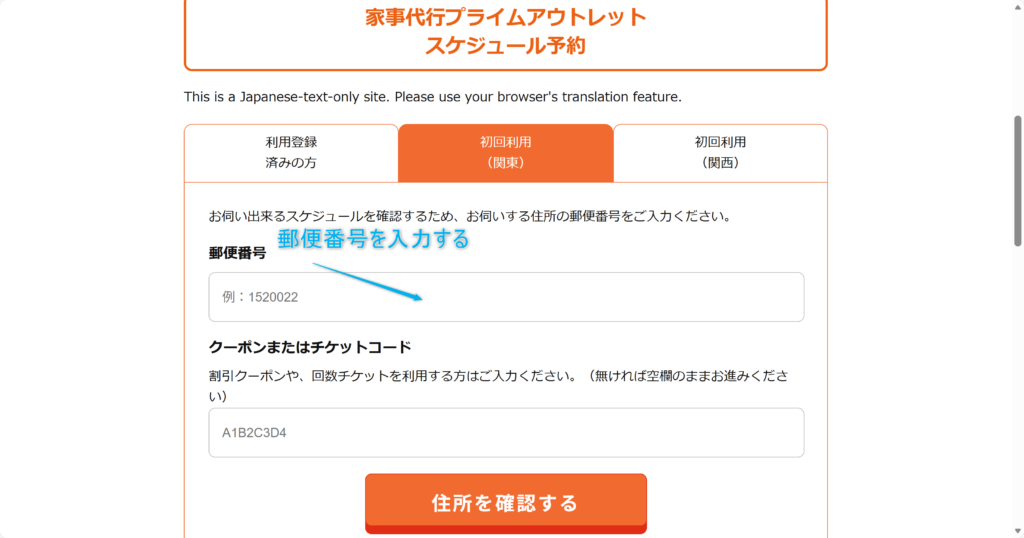Click the blue annotation arrow
This screenshot has height=538, width=1024.
pos(368,280)
